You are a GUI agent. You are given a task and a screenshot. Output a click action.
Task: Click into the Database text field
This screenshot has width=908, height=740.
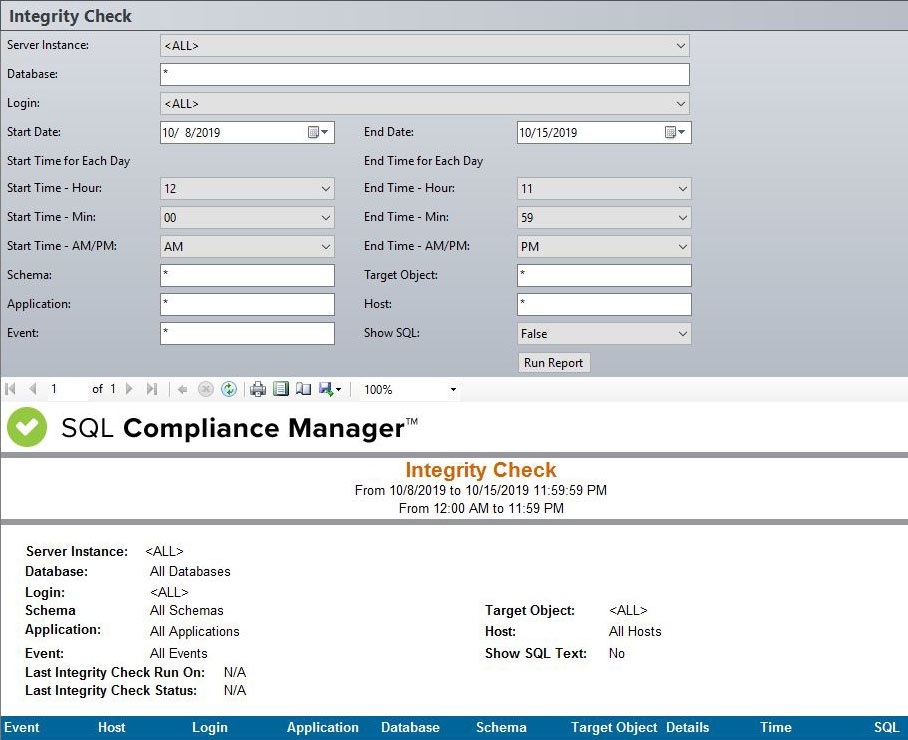point(424,74)
